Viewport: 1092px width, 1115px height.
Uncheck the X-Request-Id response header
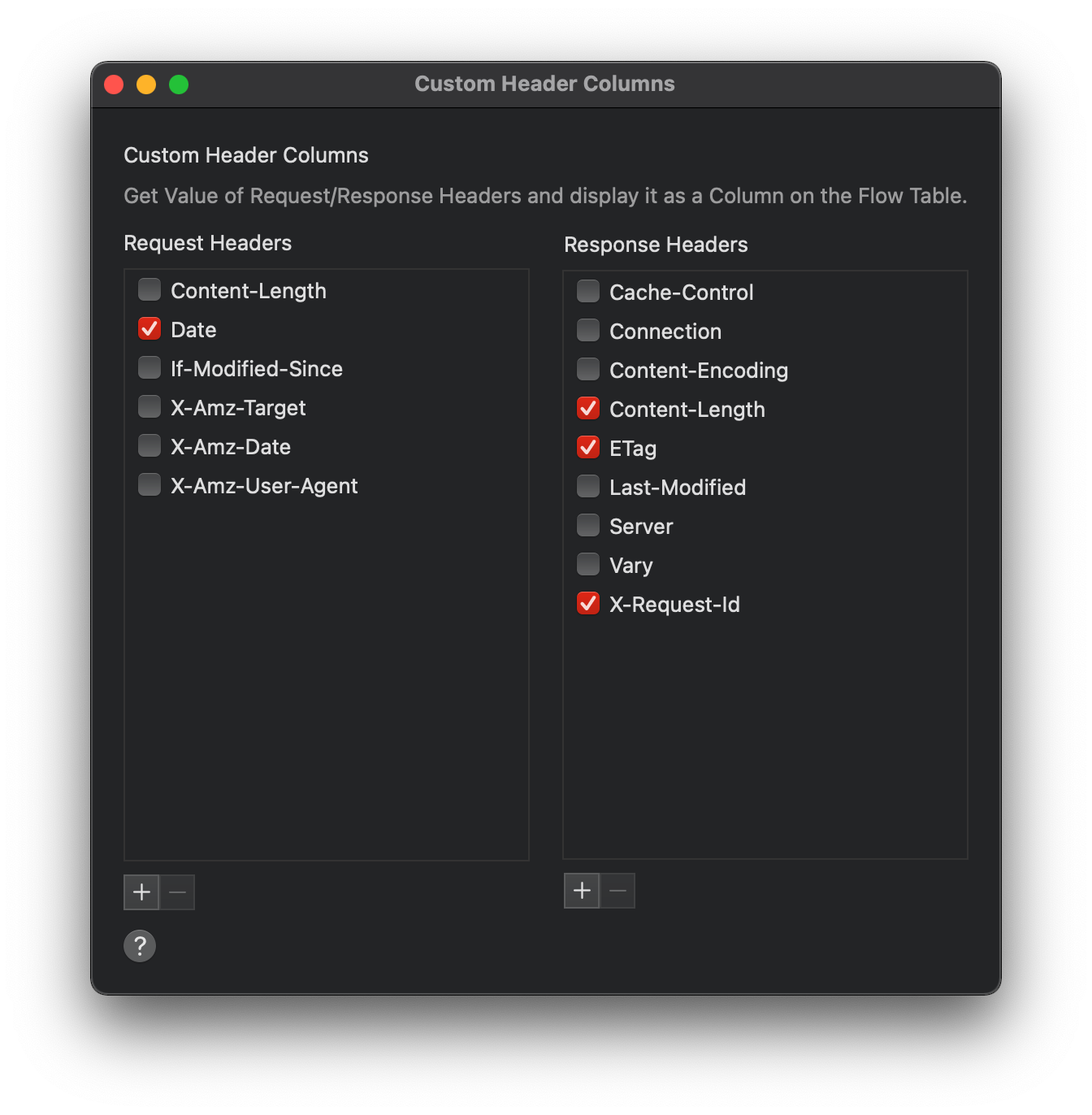click(587, 603)
